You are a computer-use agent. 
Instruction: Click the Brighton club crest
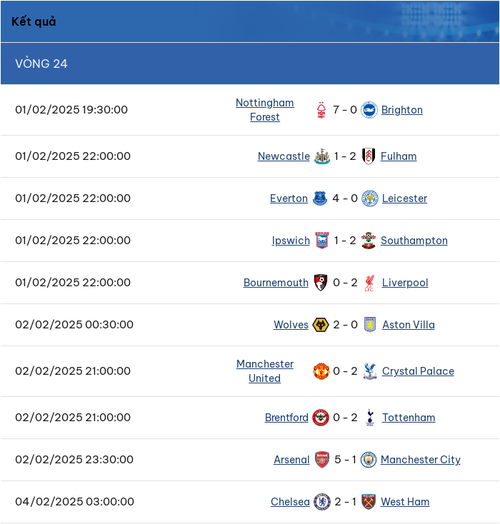(369, 110)
